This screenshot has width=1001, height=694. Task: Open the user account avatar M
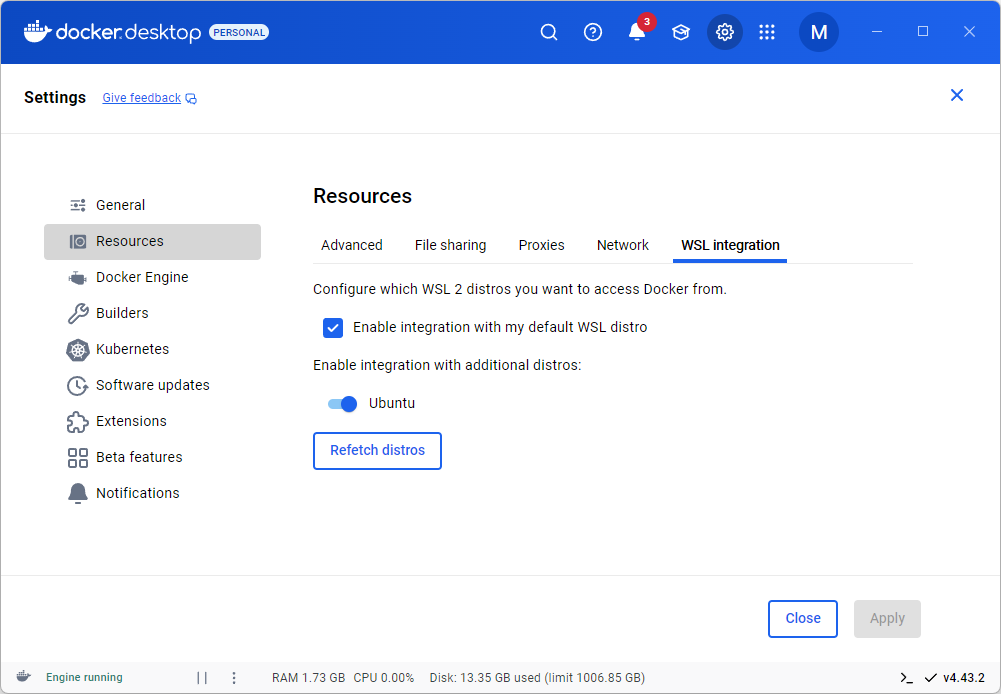(x=818, y=32)
